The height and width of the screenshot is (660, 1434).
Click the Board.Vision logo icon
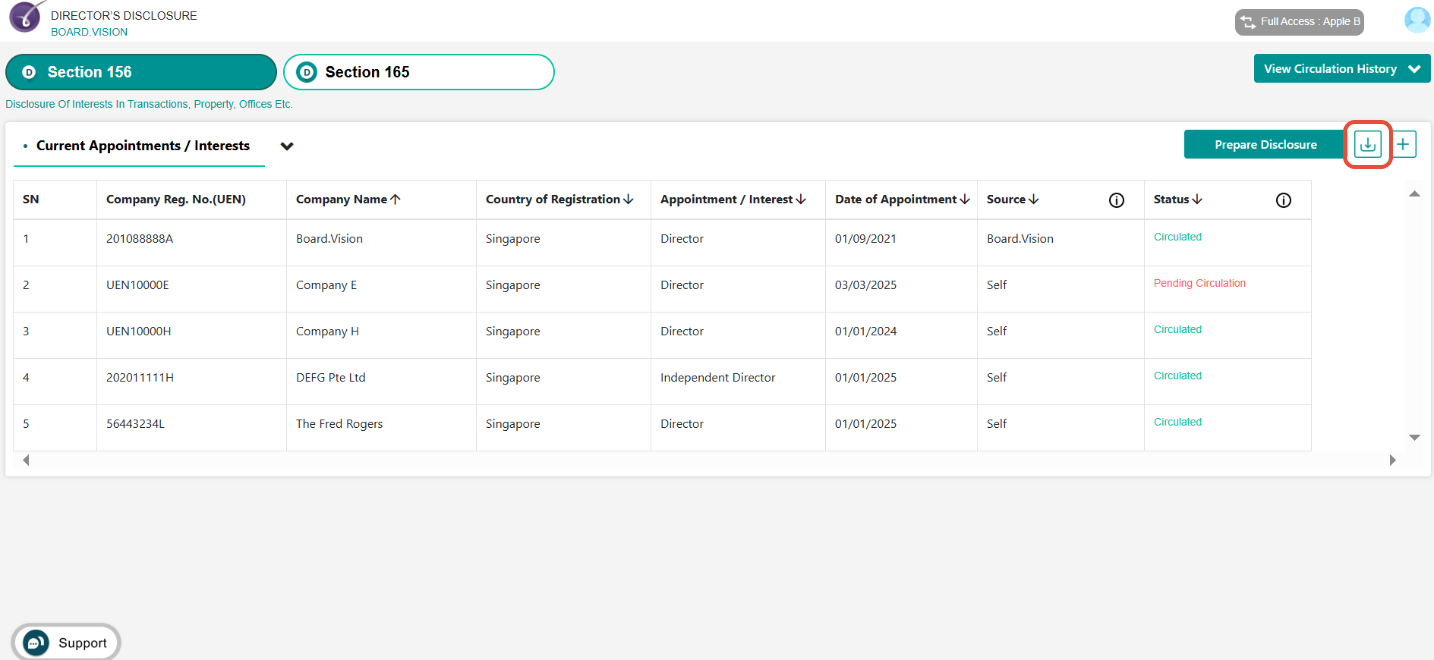[x=26, y=16]
